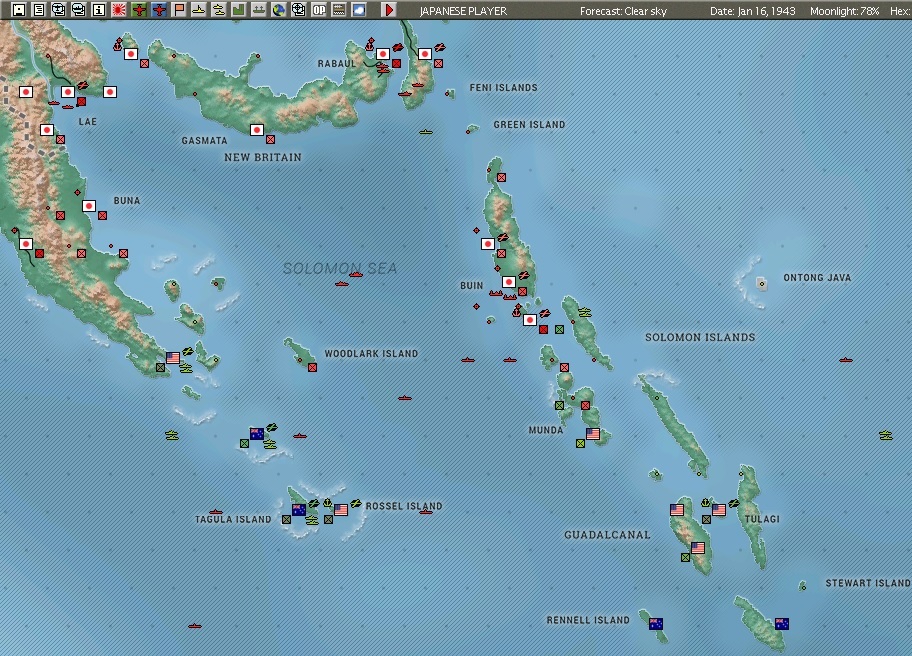The image size is (912, 656).
Task: Open the info 'i' toolbar icon
Action: pos(99,9)
